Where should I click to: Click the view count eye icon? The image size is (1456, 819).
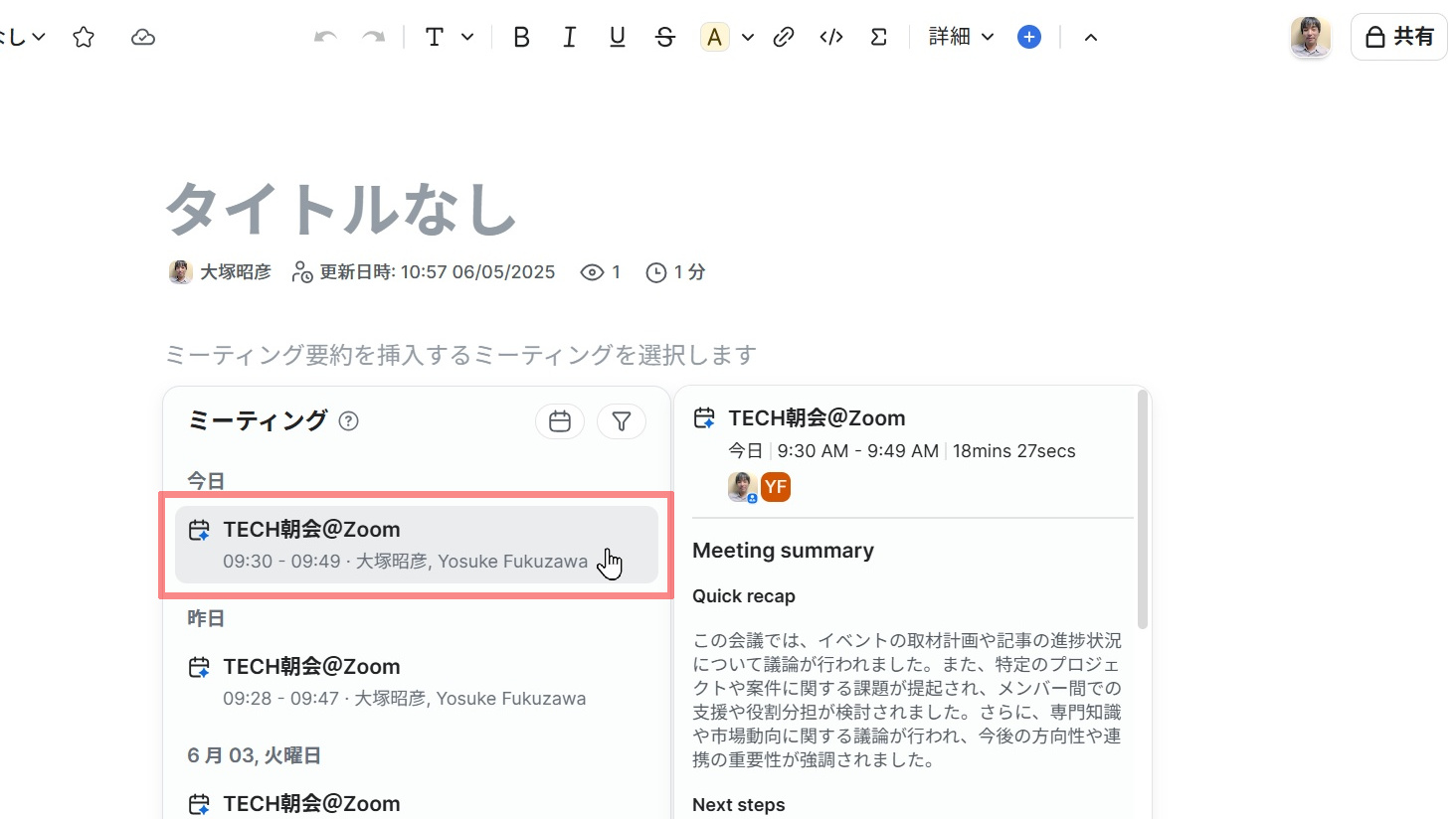593,272
